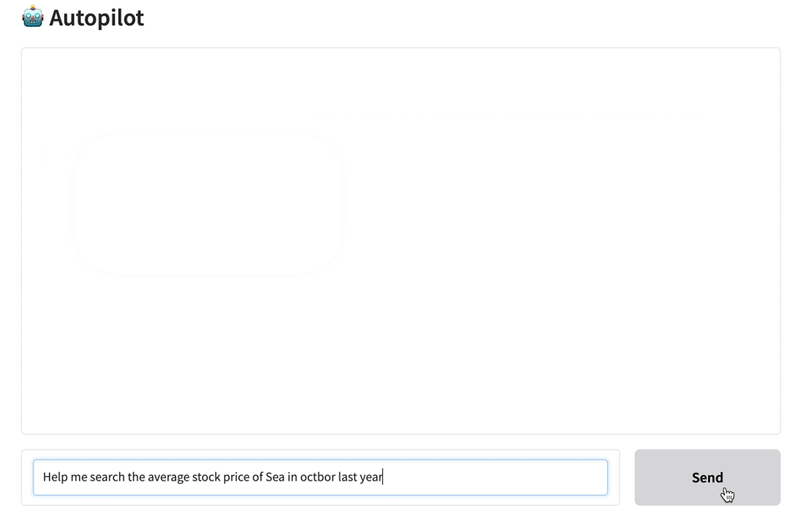Place cursor at the start of "Help me"
Viewport: 800px width, 523px height.
click(x=44, y=477)
